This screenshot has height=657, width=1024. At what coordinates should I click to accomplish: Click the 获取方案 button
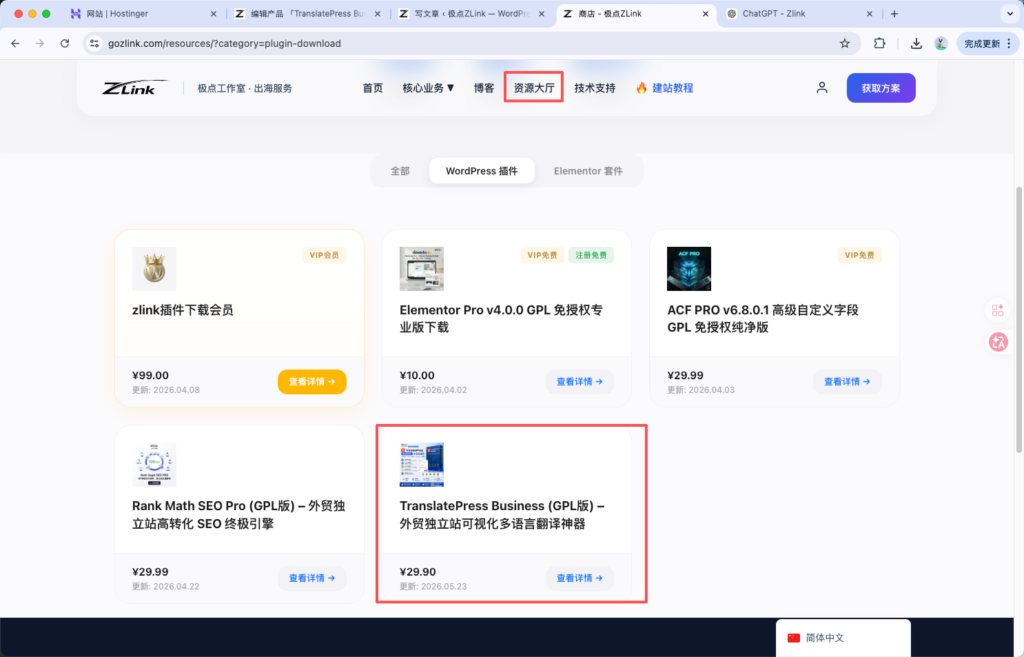(881, 88)
